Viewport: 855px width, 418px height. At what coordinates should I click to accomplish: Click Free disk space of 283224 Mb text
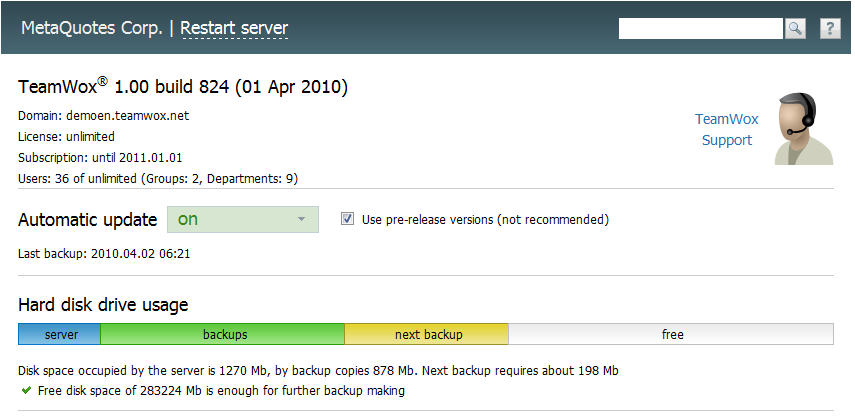point(221,390)
